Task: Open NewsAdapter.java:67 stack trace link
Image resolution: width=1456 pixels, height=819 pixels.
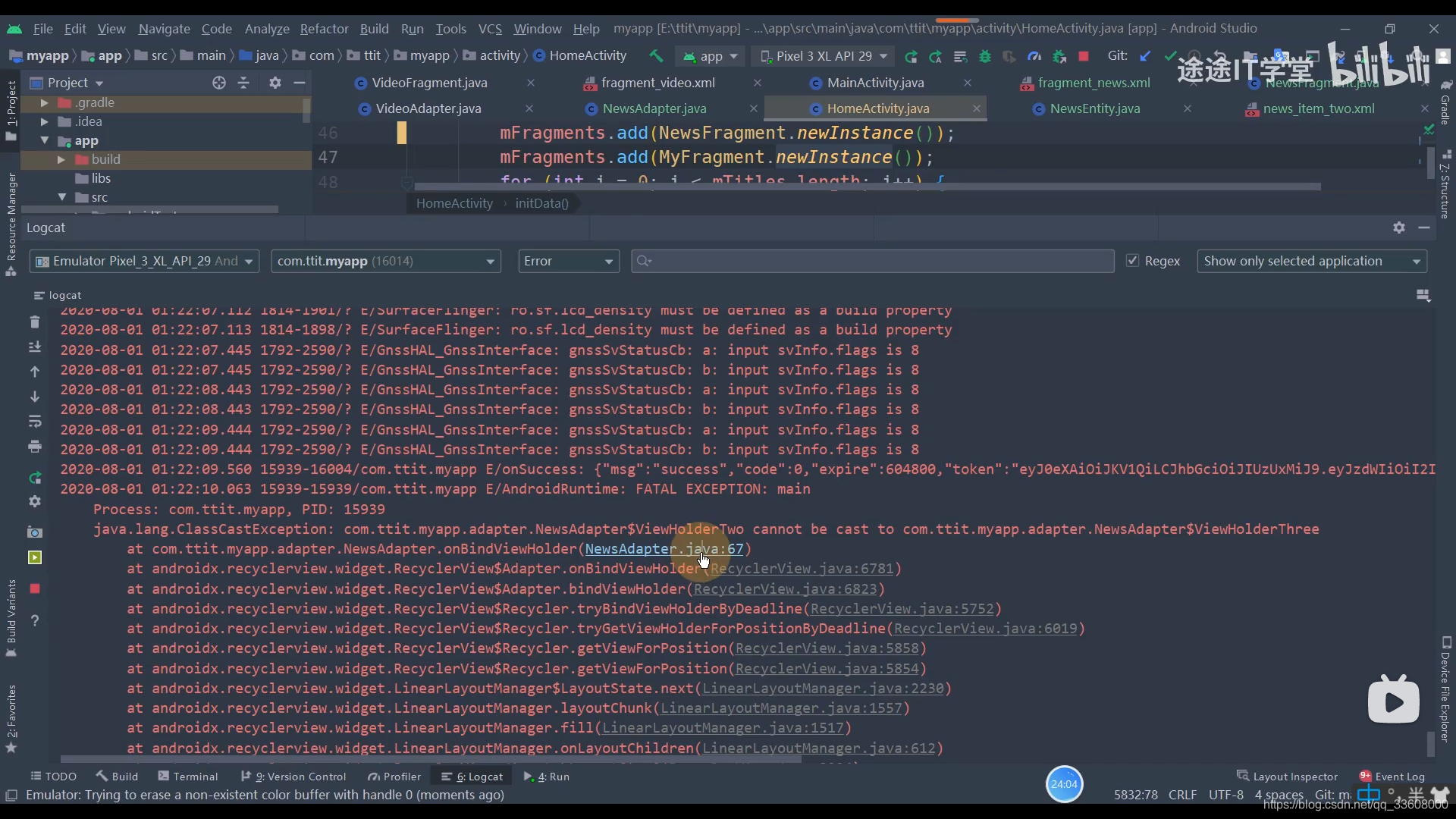Action: click(x=664, y=549)
